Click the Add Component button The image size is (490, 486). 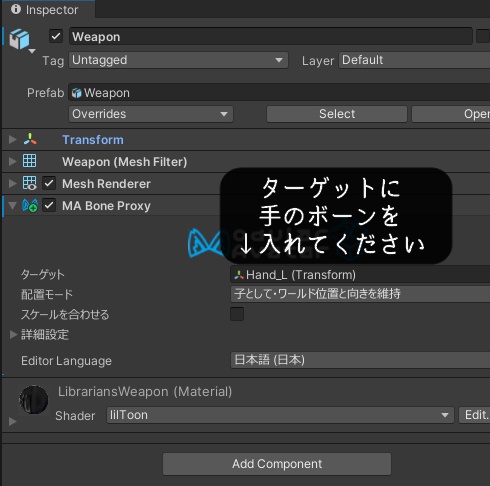click(x=277, y=464)
